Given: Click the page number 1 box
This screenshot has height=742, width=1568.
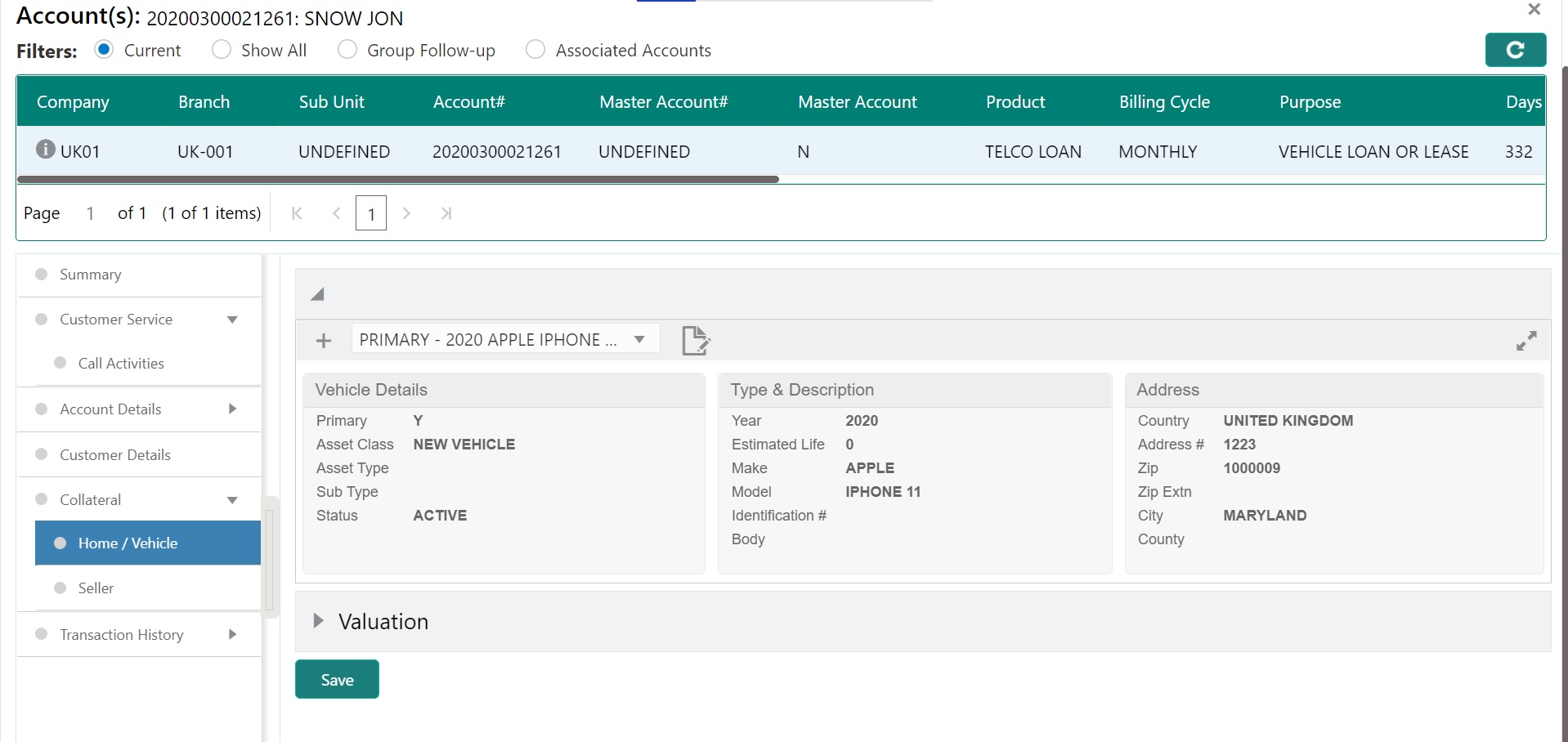Looking at the screenshot, I should pos(371,213).
